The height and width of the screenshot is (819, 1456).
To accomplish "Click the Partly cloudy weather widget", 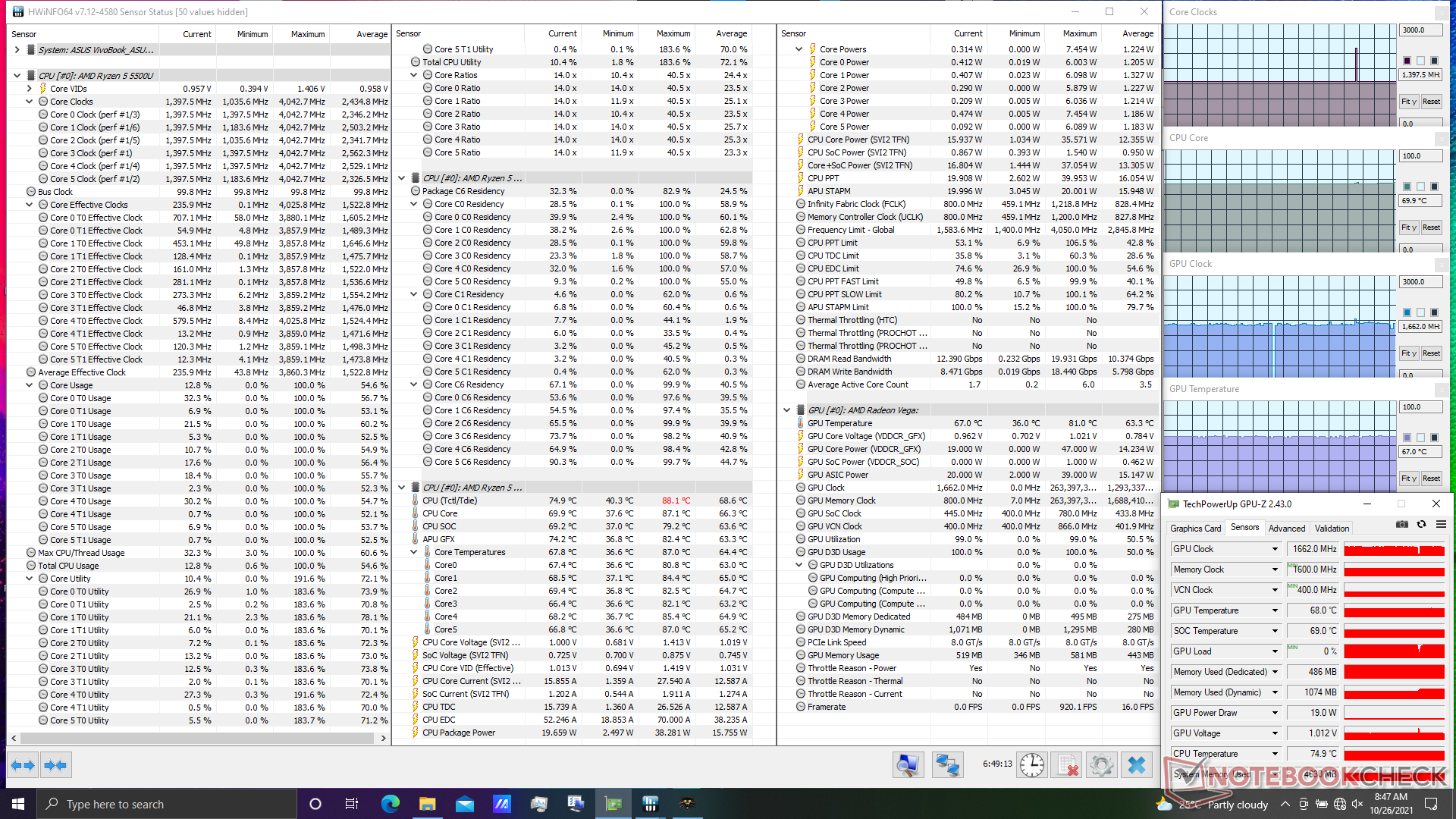I will (1213, 804).
